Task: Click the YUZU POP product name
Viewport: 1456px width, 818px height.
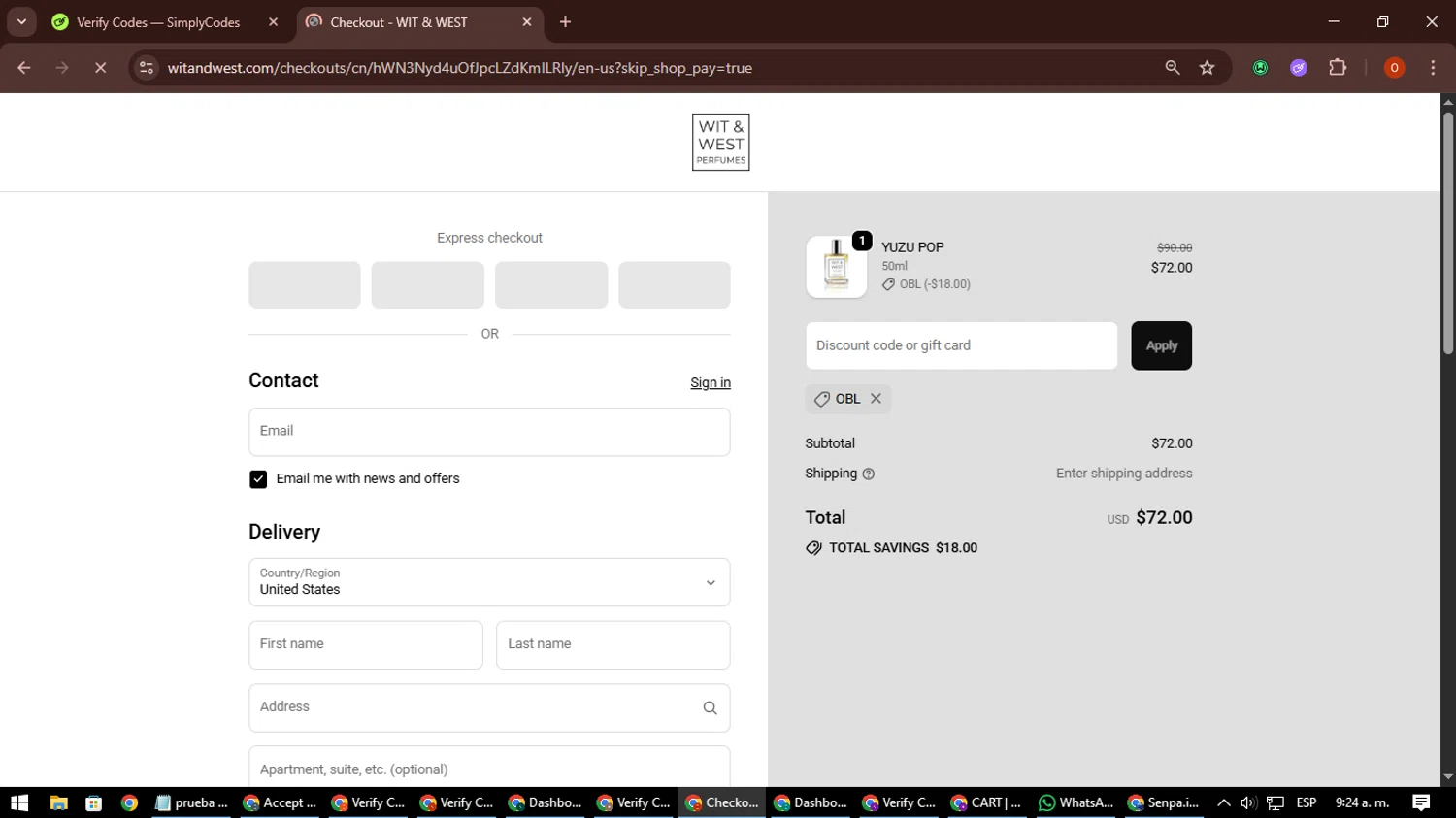Action: click(x=912, y=247)
